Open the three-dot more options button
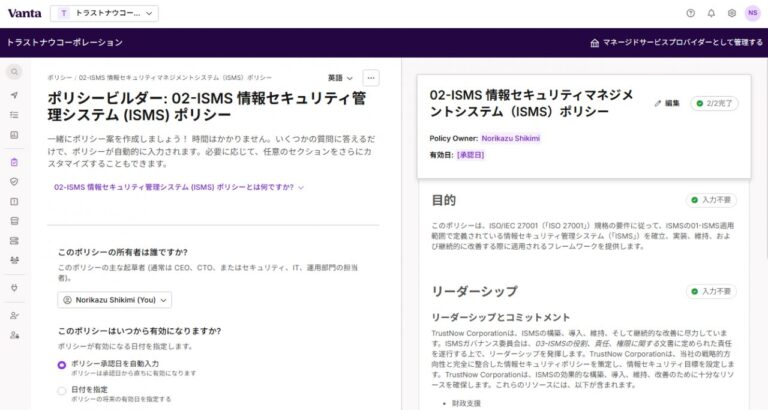Viewport: 768px width, 410px height. [371, 78]
